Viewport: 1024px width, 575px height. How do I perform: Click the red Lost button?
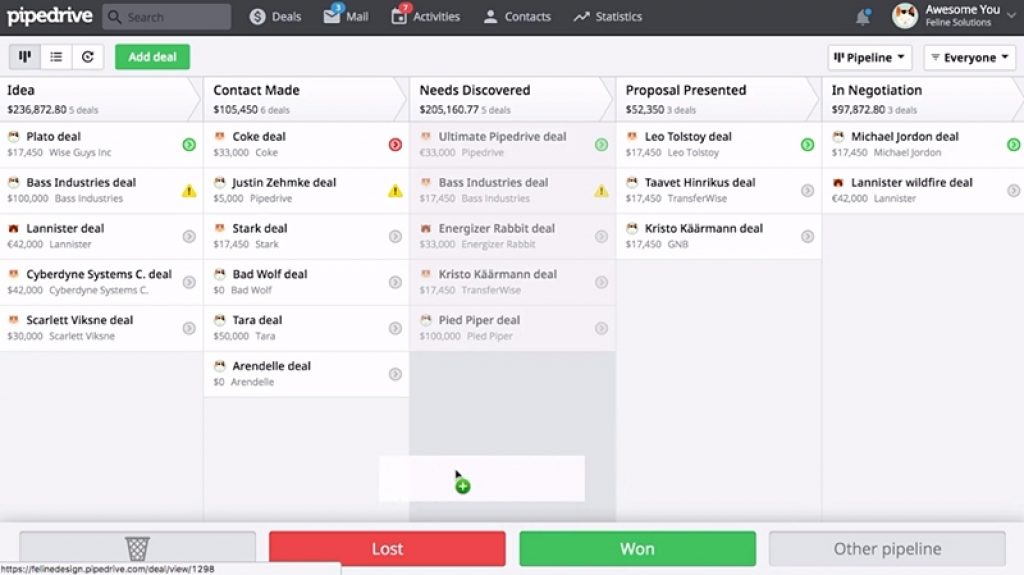click(x=387, y=549)
